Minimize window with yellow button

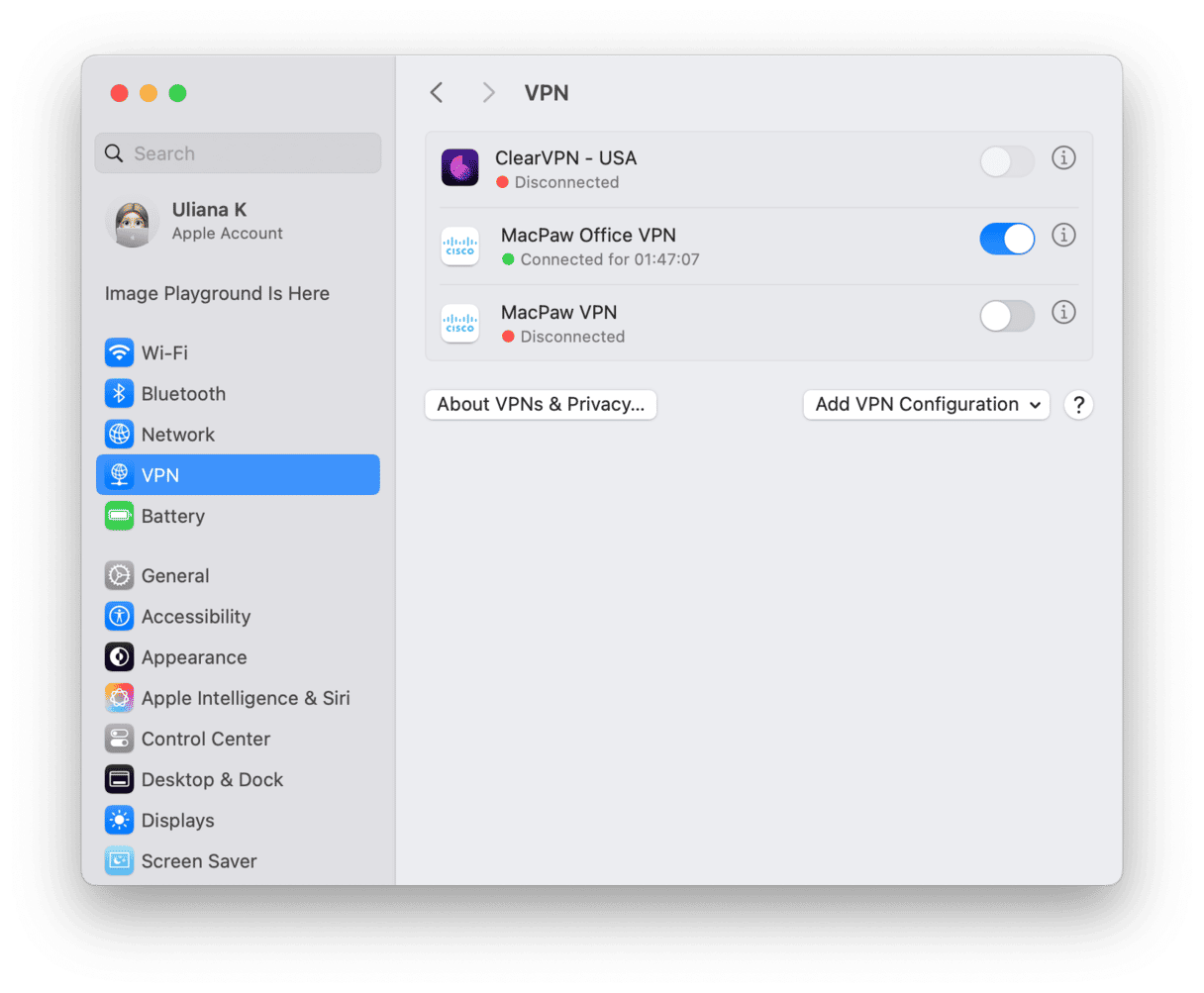point(149,93)
